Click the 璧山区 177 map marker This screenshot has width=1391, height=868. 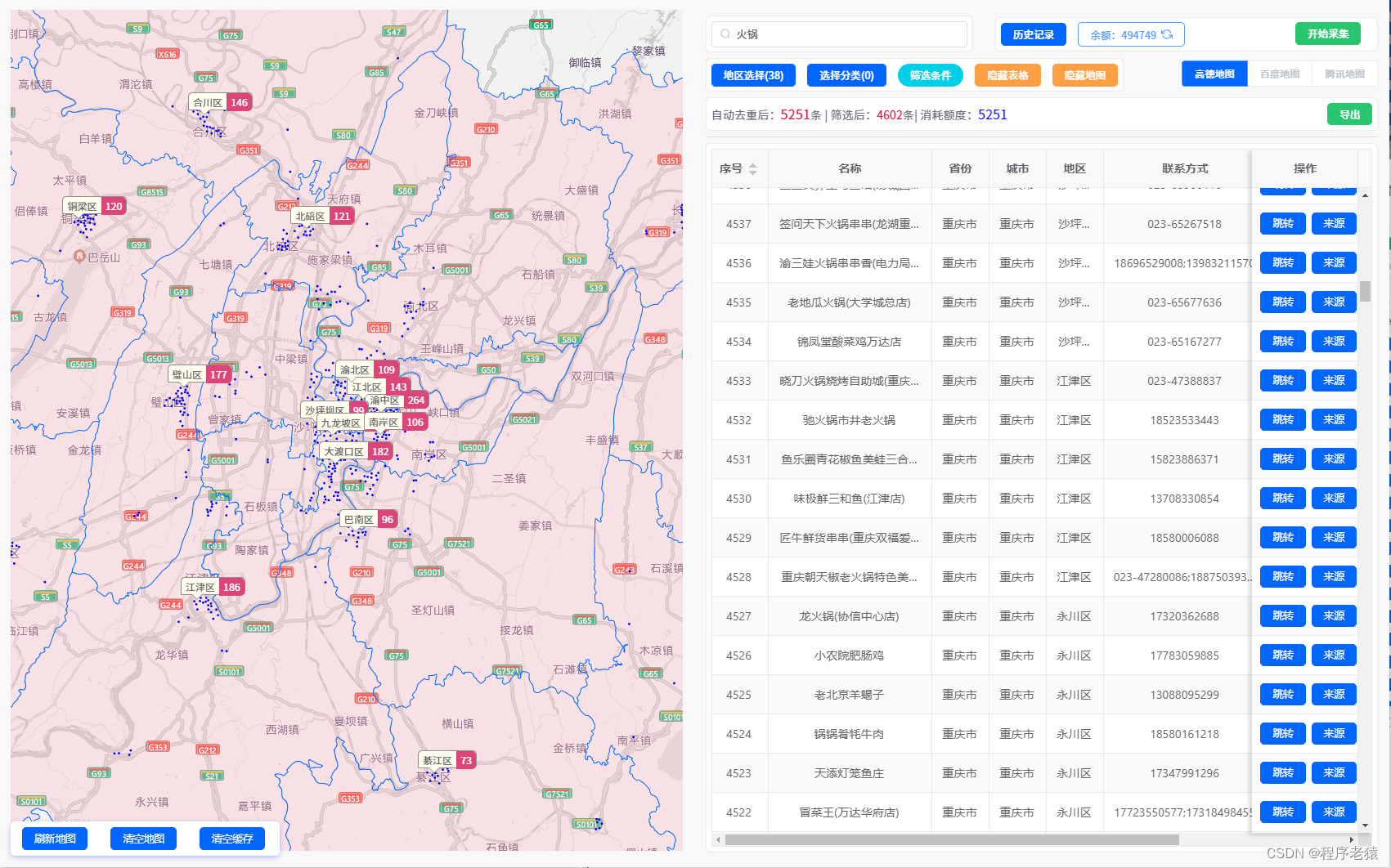click(x=200, y=374)
